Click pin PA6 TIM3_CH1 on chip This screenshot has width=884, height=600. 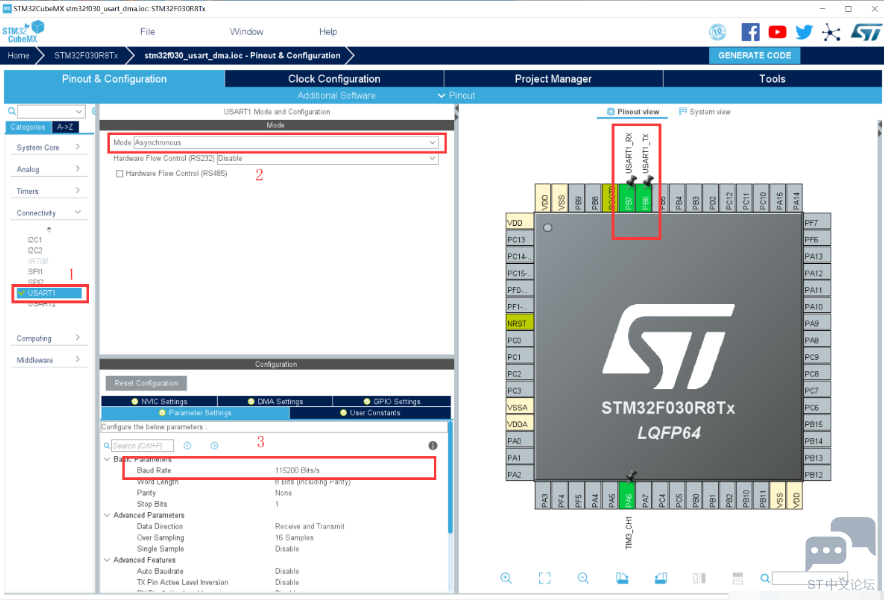[628, 496]
